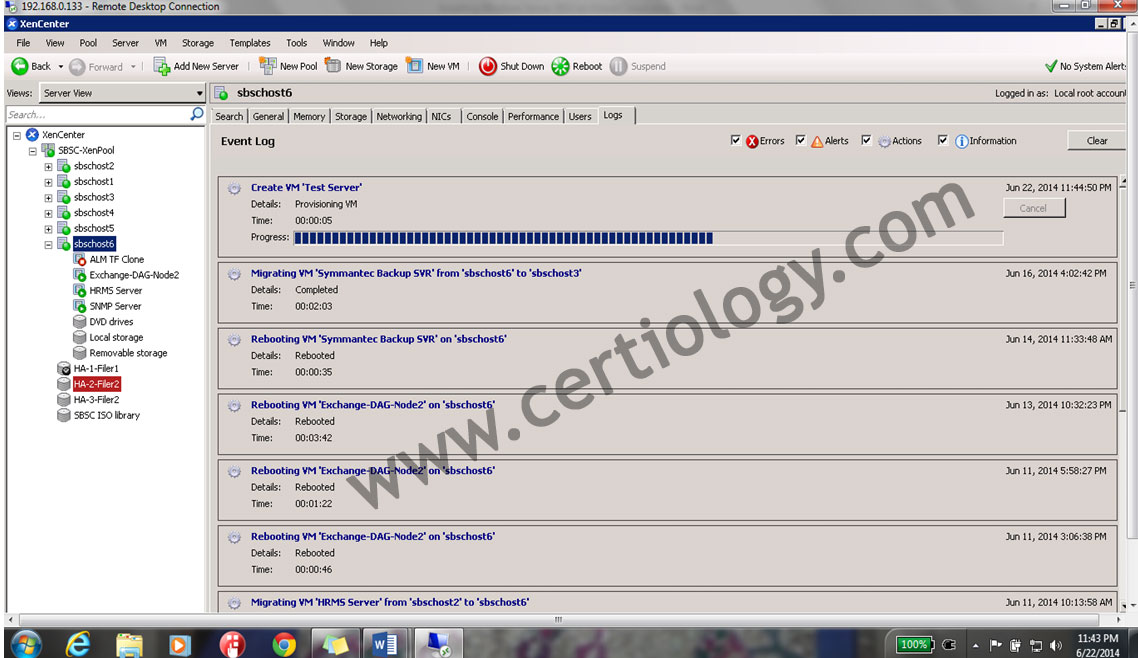Select the ALM TF Clone VM icon
The width and height of the screenshot is (1138, 658).
(80, 259)
